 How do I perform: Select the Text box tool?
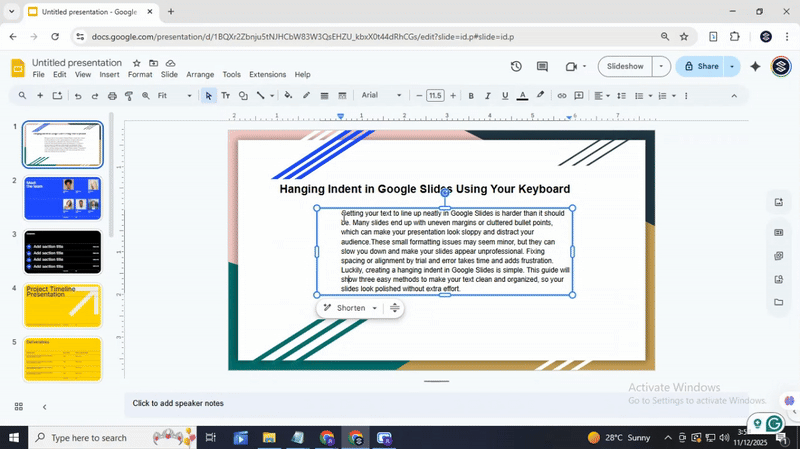click(225, 96)
